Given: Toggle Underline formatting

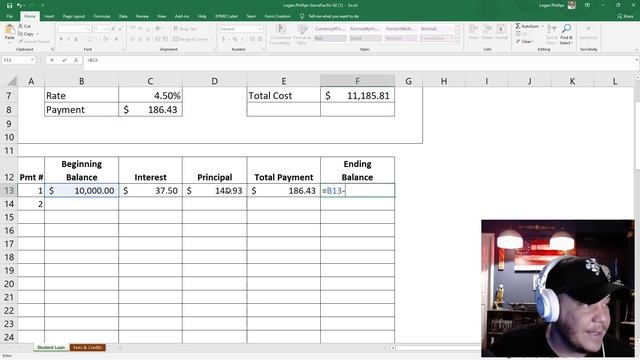Looking at the screenshot, I should [76, 39].
